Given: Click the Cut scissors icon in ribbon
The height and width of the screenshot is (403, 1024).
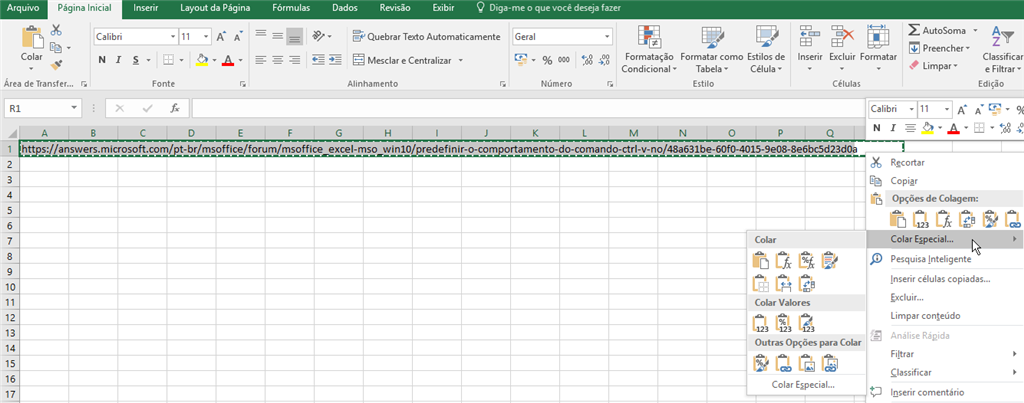Looking at the screenshot, I should [56, 30].
